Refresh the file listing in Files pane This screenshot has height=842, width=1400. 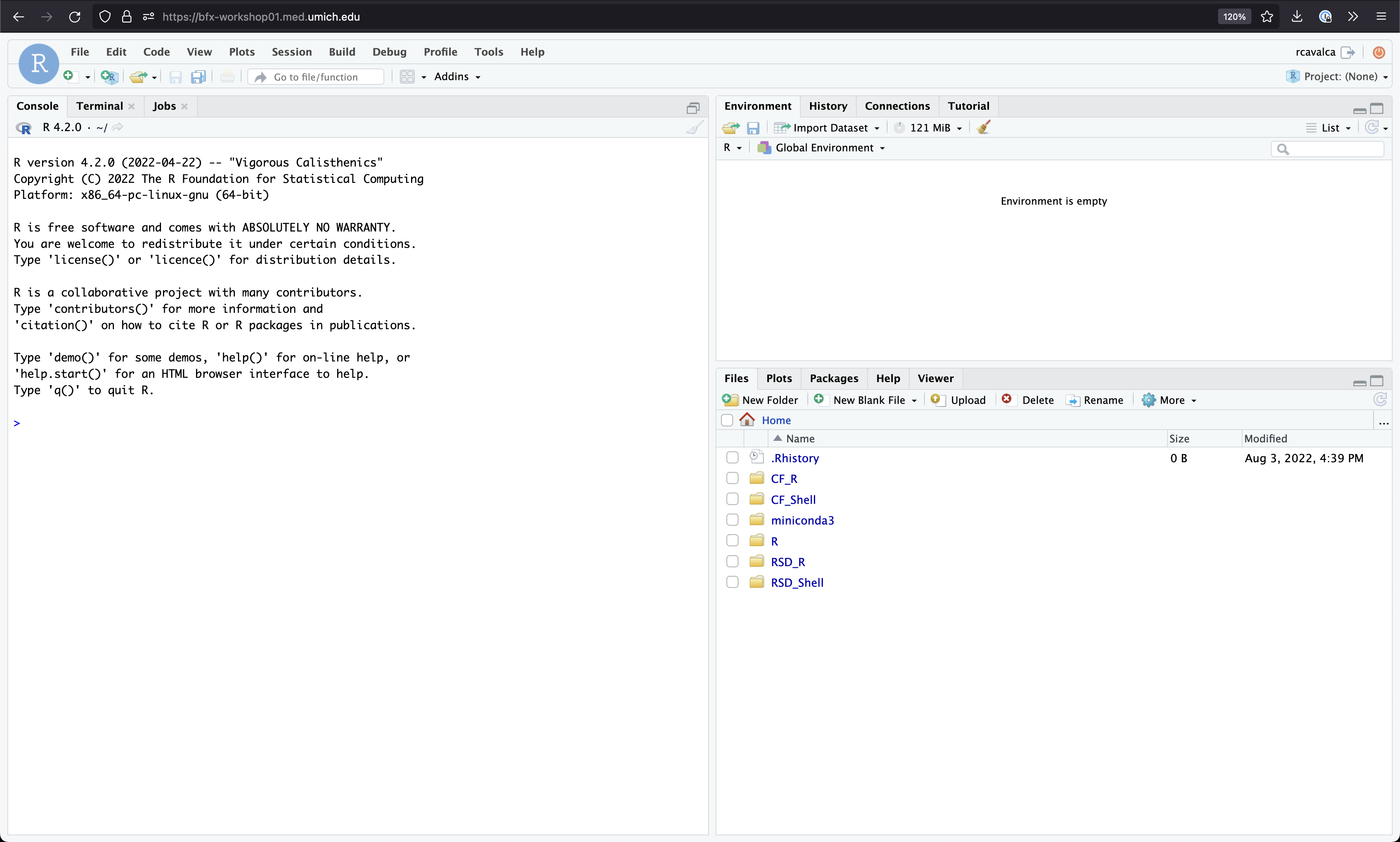click(x=1381, y=400)
